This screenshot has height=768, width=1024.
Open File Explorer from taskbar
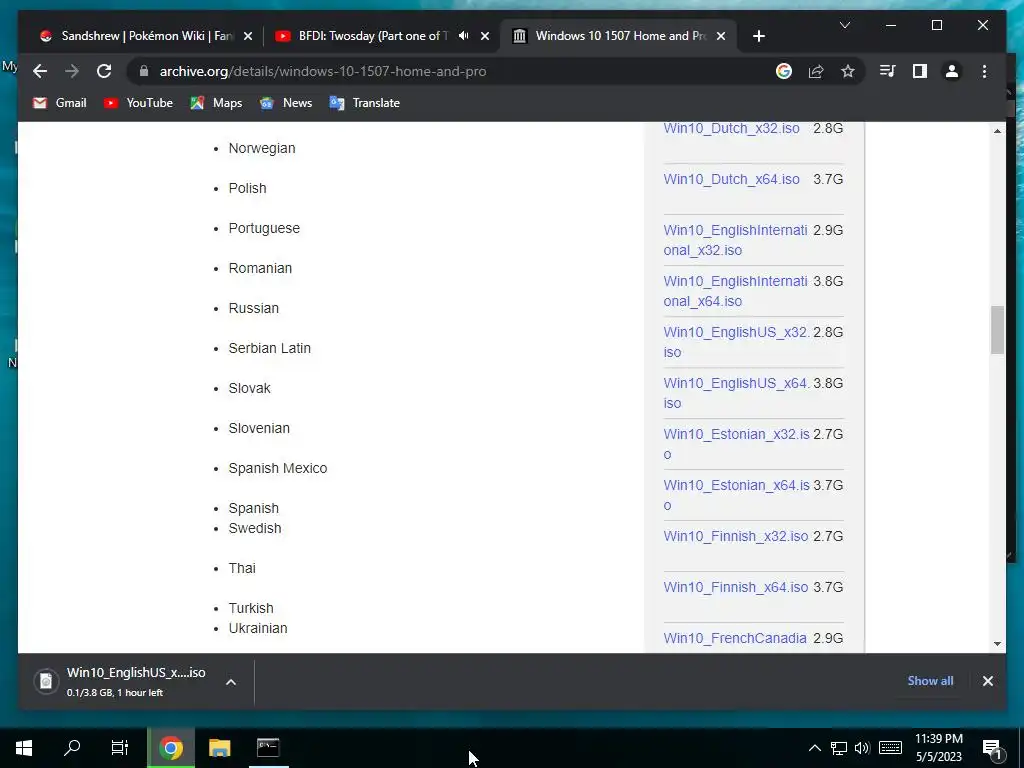click(219, 748)
